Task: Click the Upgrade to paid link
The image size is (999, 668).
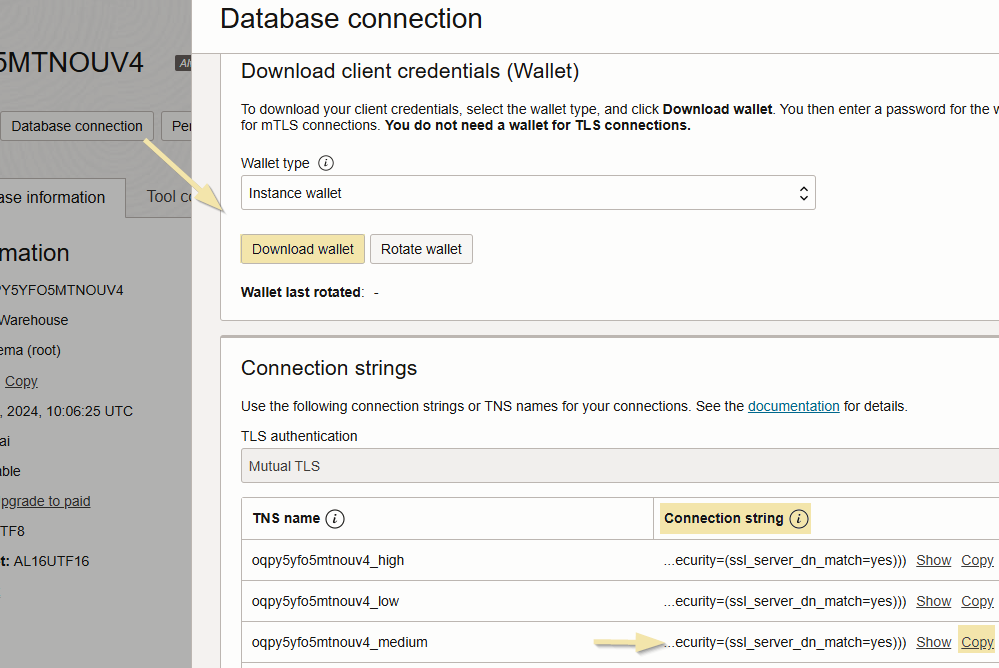Action: tap(44, 501)
